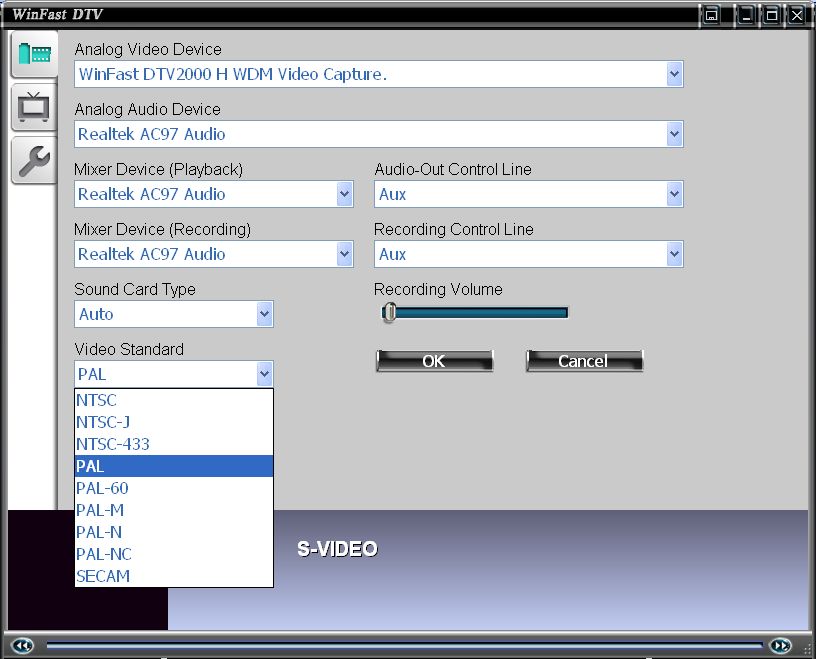Expand the Analog Video Device dropdown
This screenshot has width=816, height=659.
click(674, 74)
